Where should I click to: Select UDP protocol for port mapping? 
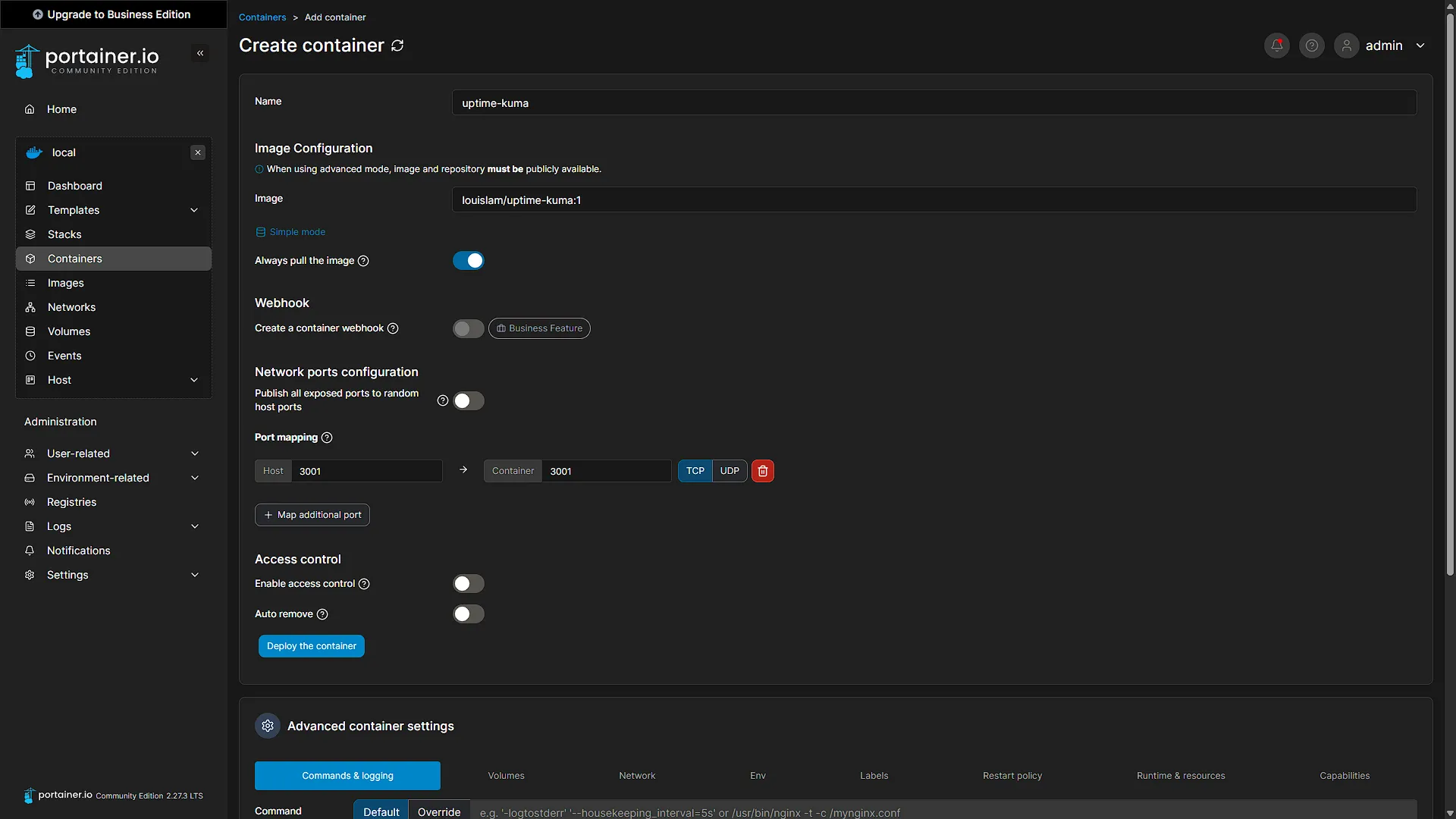(x=730, y=471)
